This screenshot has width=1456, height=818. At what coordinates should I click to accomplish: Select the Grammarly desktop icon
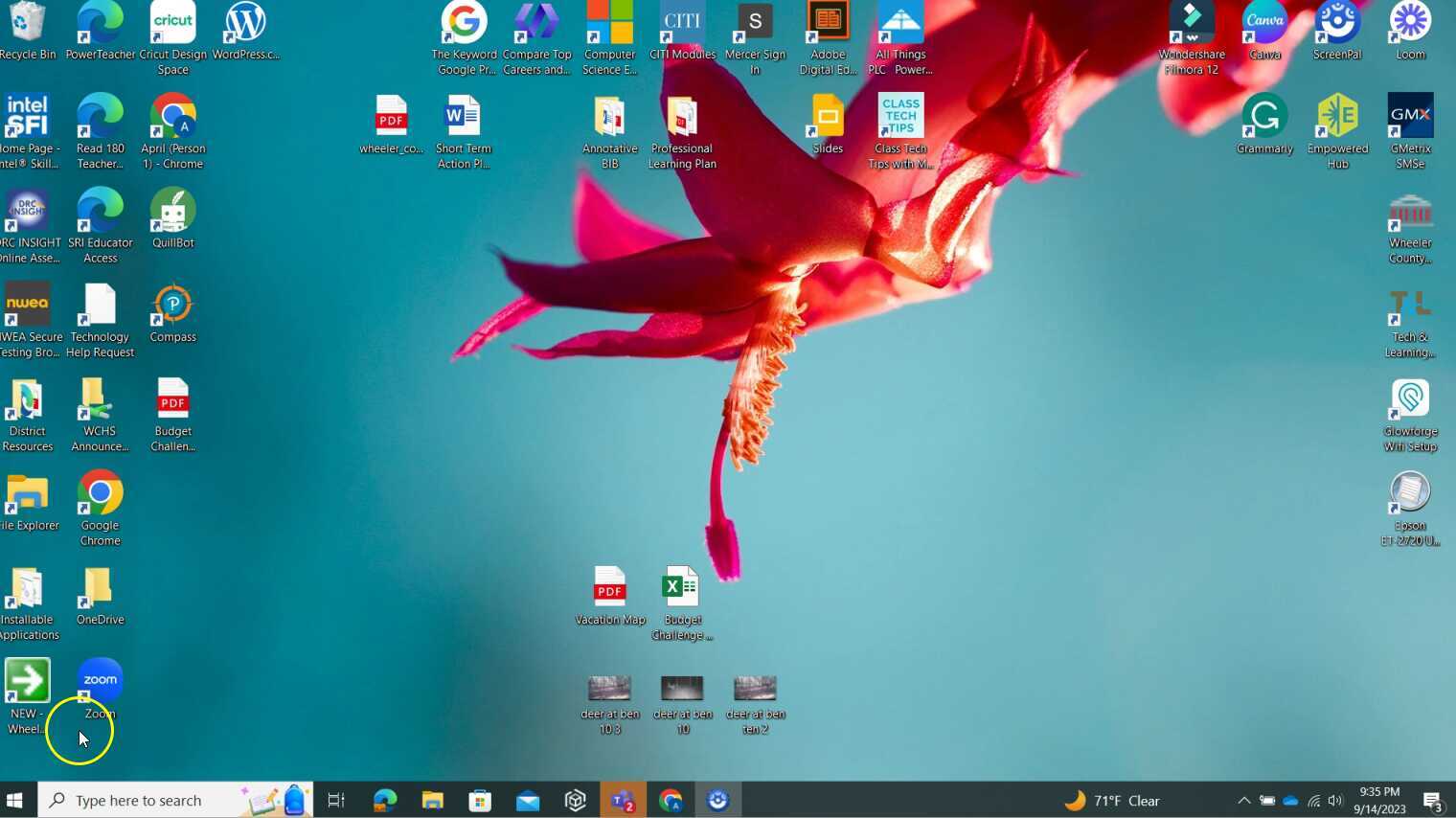coord(1264,117)
